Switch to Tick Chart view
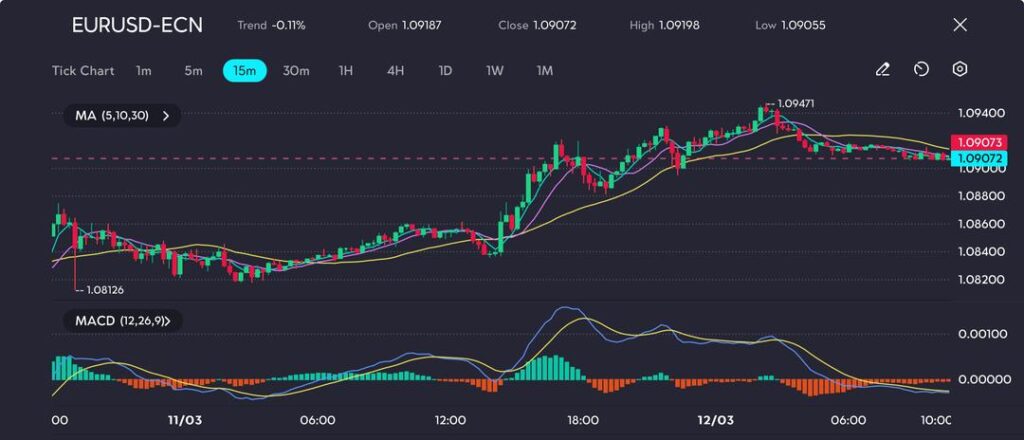 (x=83, y=71)
